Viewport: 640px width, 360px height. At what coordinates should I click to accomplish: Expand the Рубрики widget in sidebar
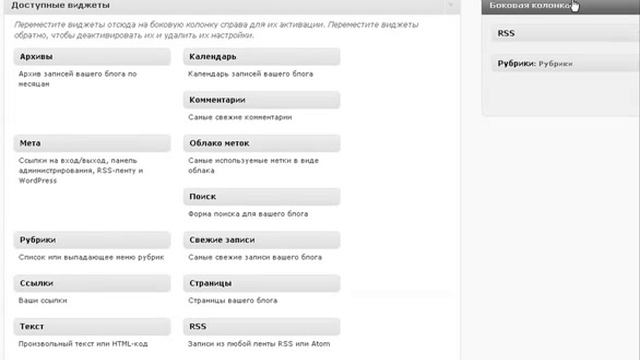[x=566, y=64]
